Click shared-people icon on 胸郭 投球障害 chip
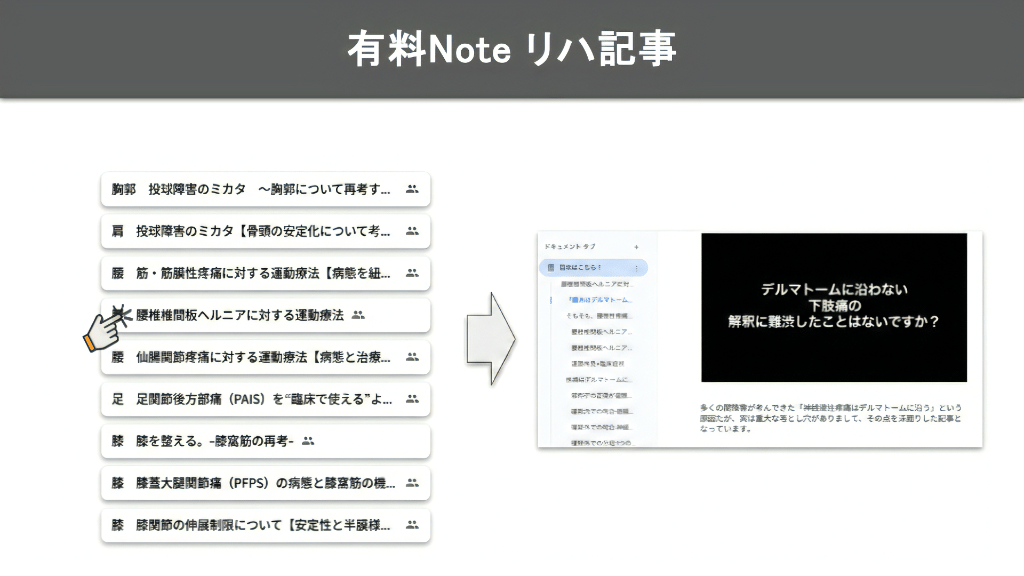The width and height of the screenshot is (1024, 576). pos(412,189)
